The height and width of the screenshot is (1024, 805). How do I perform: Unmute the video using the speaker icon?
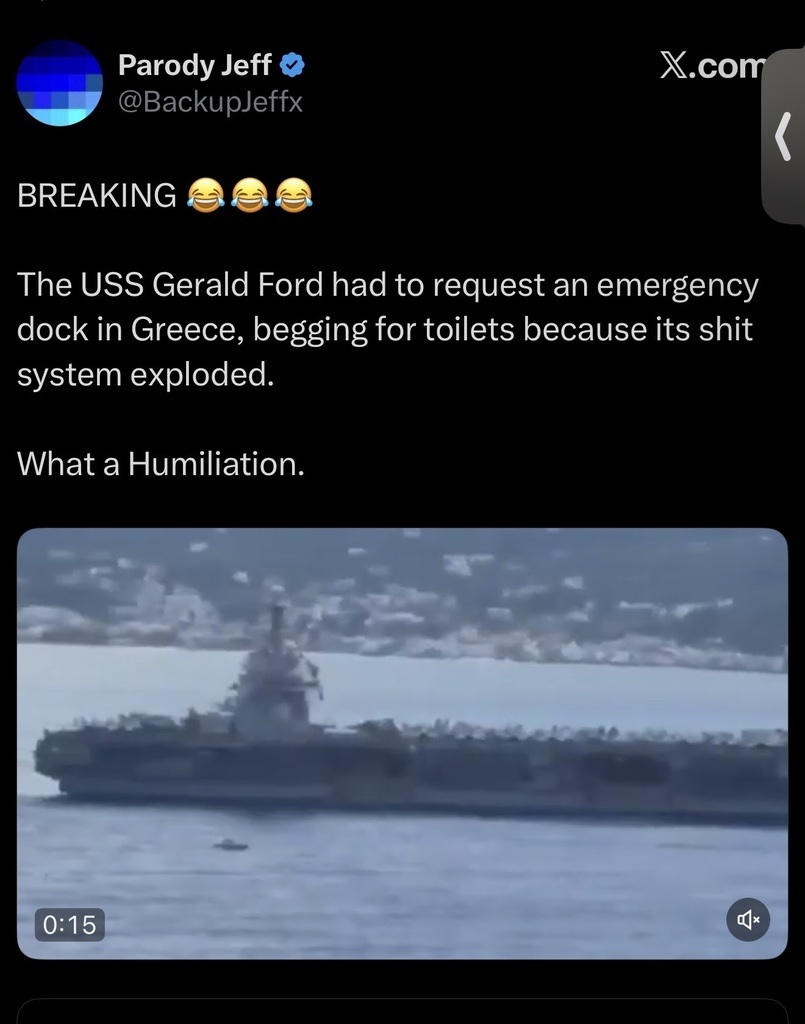click(x=748, y=920)
